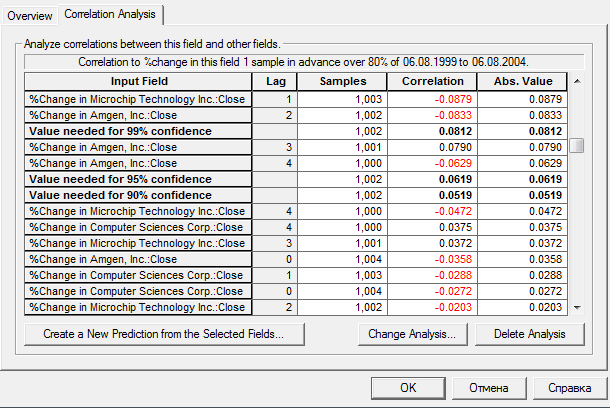610x408 pixels.
Task: Pick Value needed for 95% confidence row
Action: point(138,179)
